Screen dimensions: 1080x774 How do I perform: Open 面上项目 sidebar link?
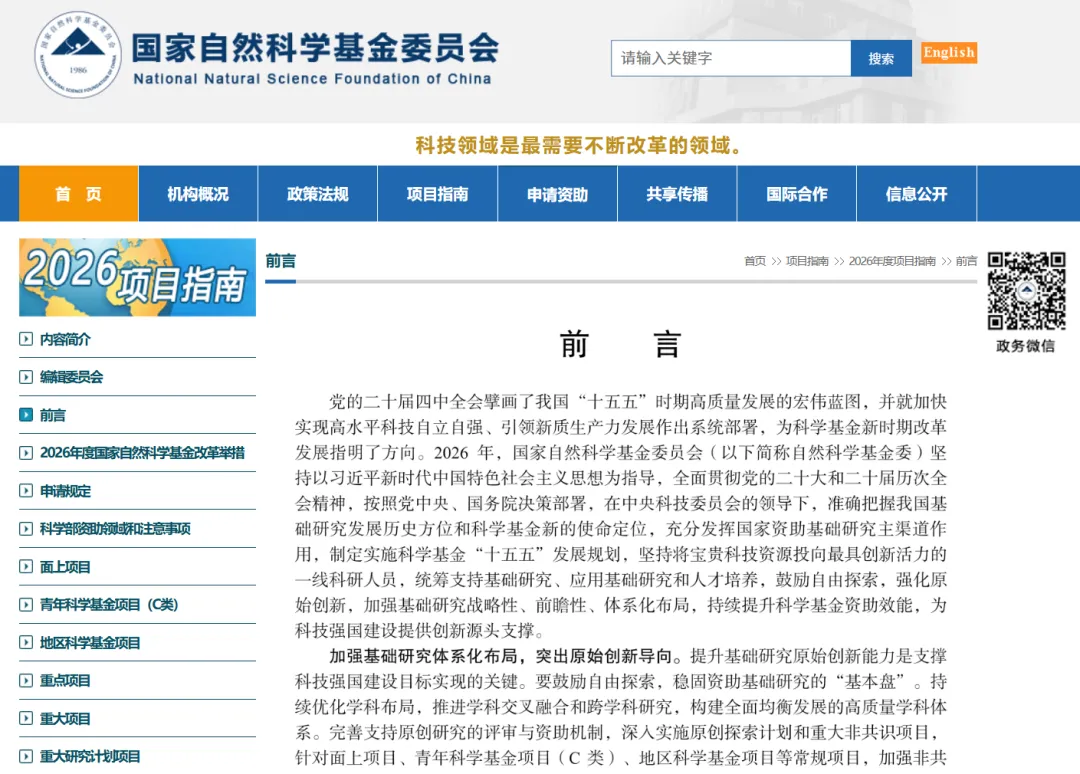pos(65,567)
